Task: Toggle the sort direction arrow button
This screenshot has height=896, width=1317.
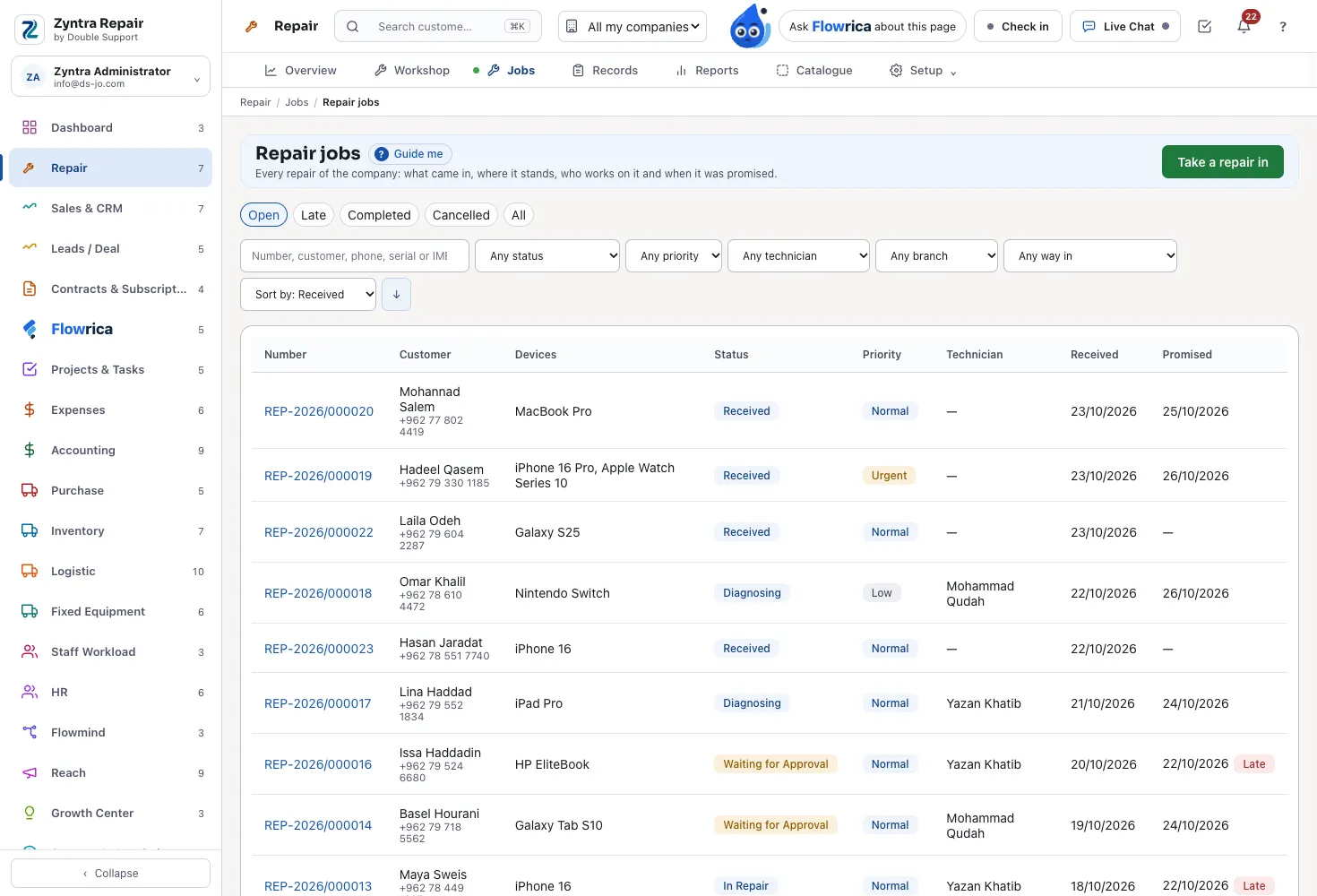Action: pos(396,294)
